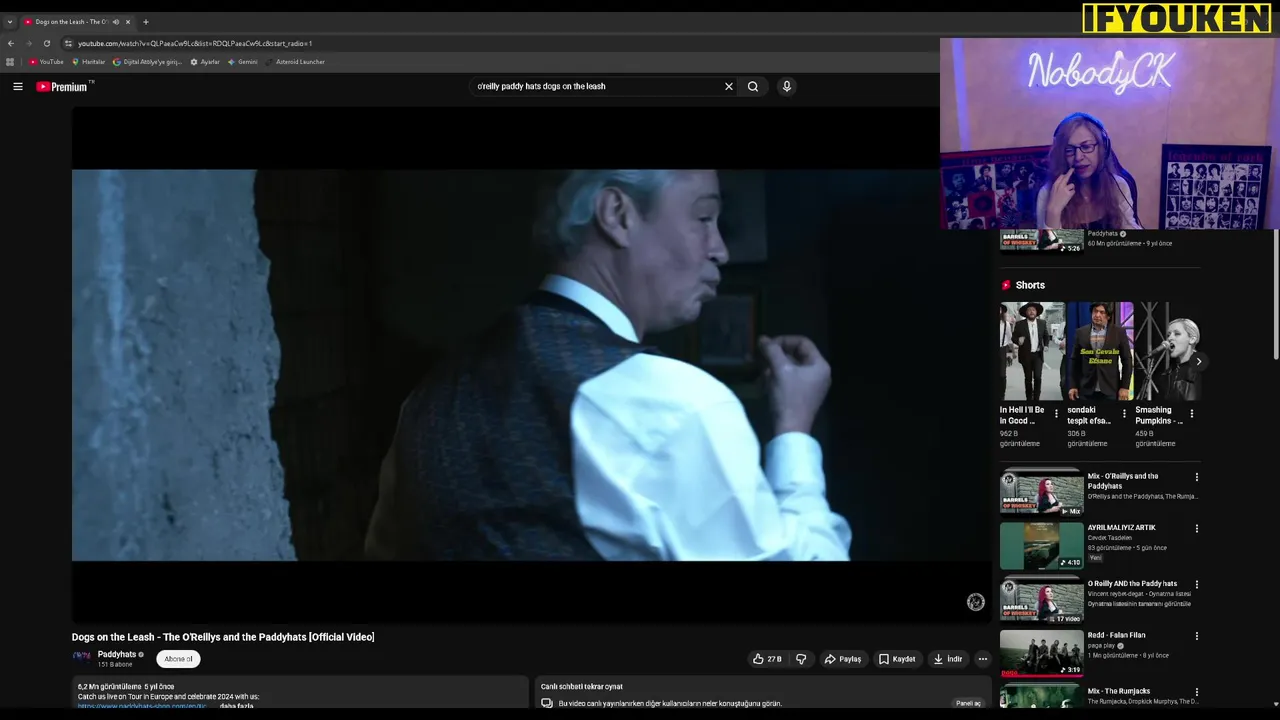Run search with the magnifier icon
This screenshot has height=720, width=1280.
pyautogui.click(x=753, y=86)
